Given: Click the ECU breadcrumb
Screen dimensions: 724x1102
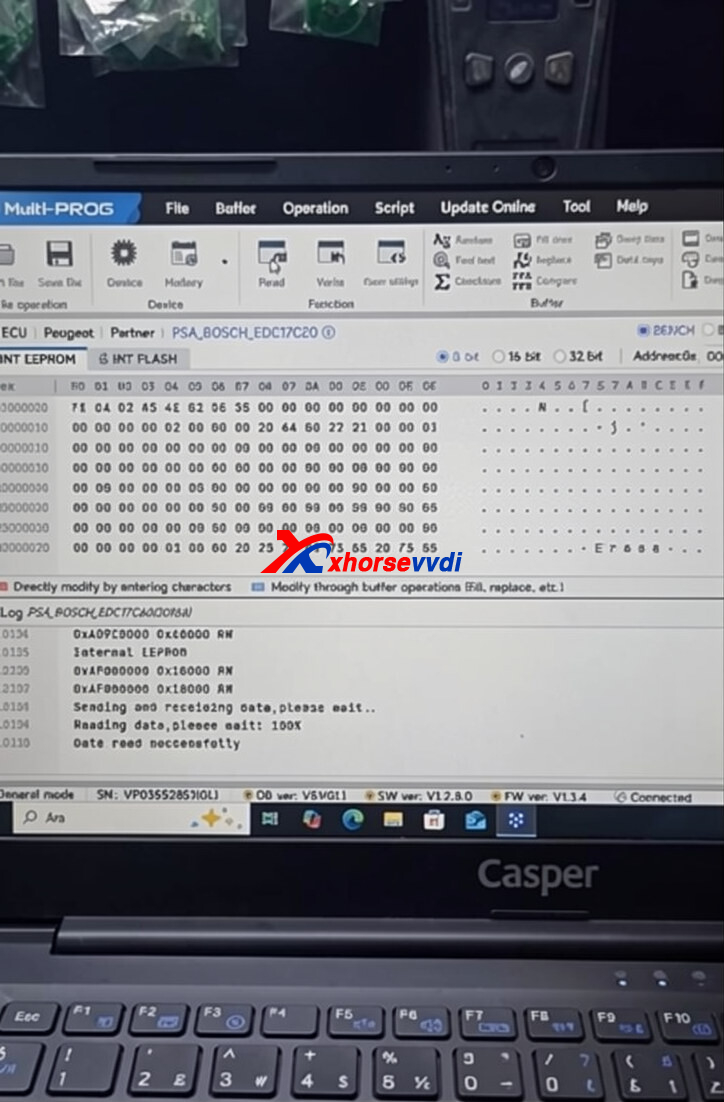Looking at the screenshot, I should tap(14, 332).
